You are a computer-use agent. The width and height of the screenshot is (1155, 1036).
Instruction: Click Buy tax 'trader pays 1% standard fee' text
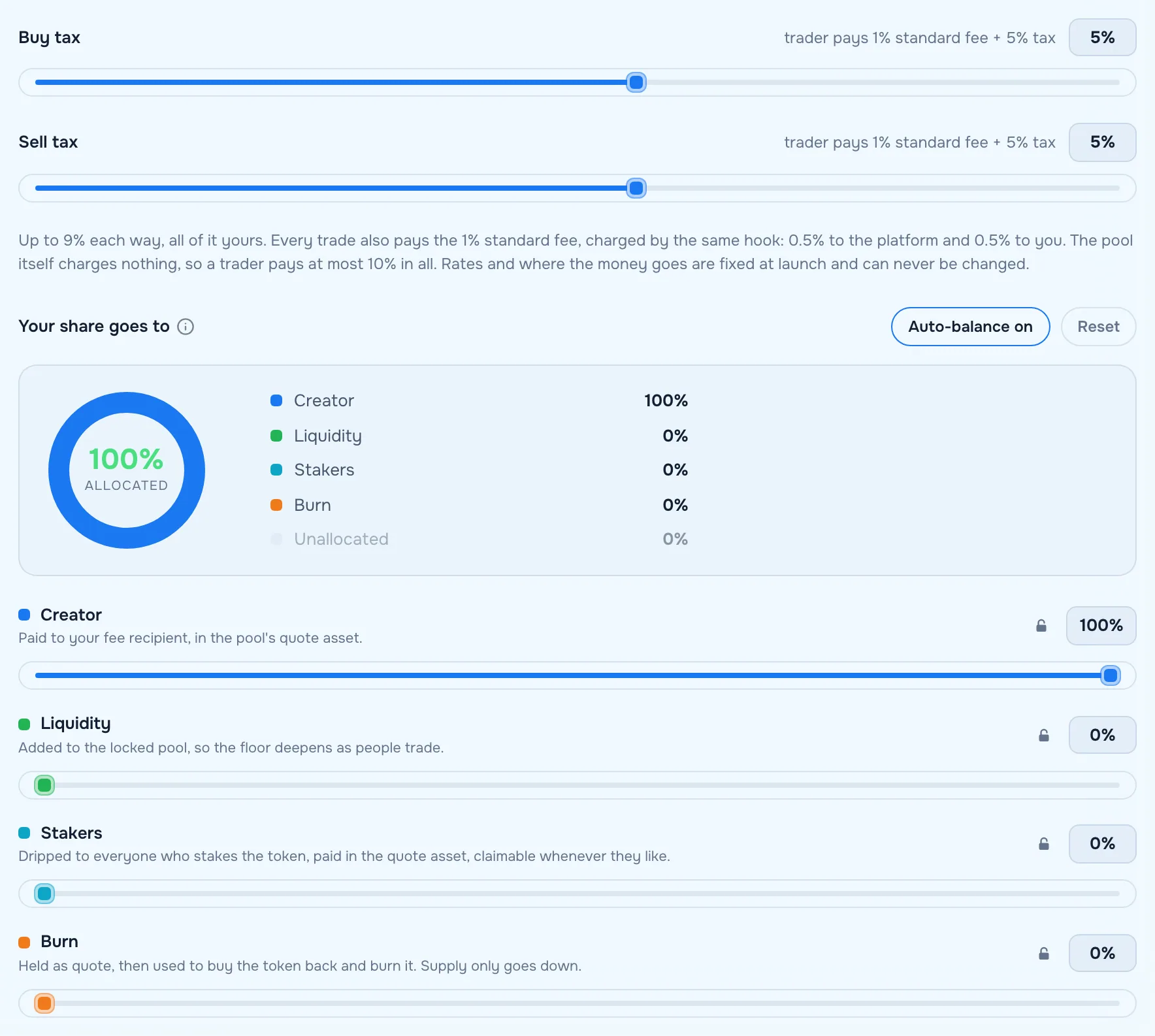[920, 38]
